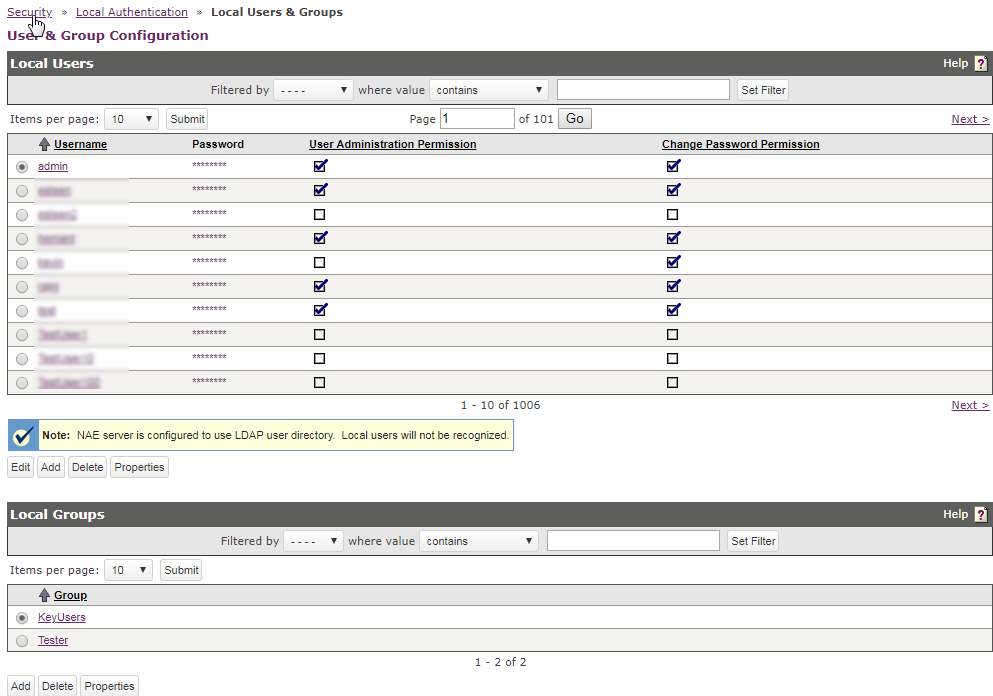The width and height of the screenshot is (993, 696).
Task: Click the checkmark icon in the LDAP note
Action: pos(22,434)
